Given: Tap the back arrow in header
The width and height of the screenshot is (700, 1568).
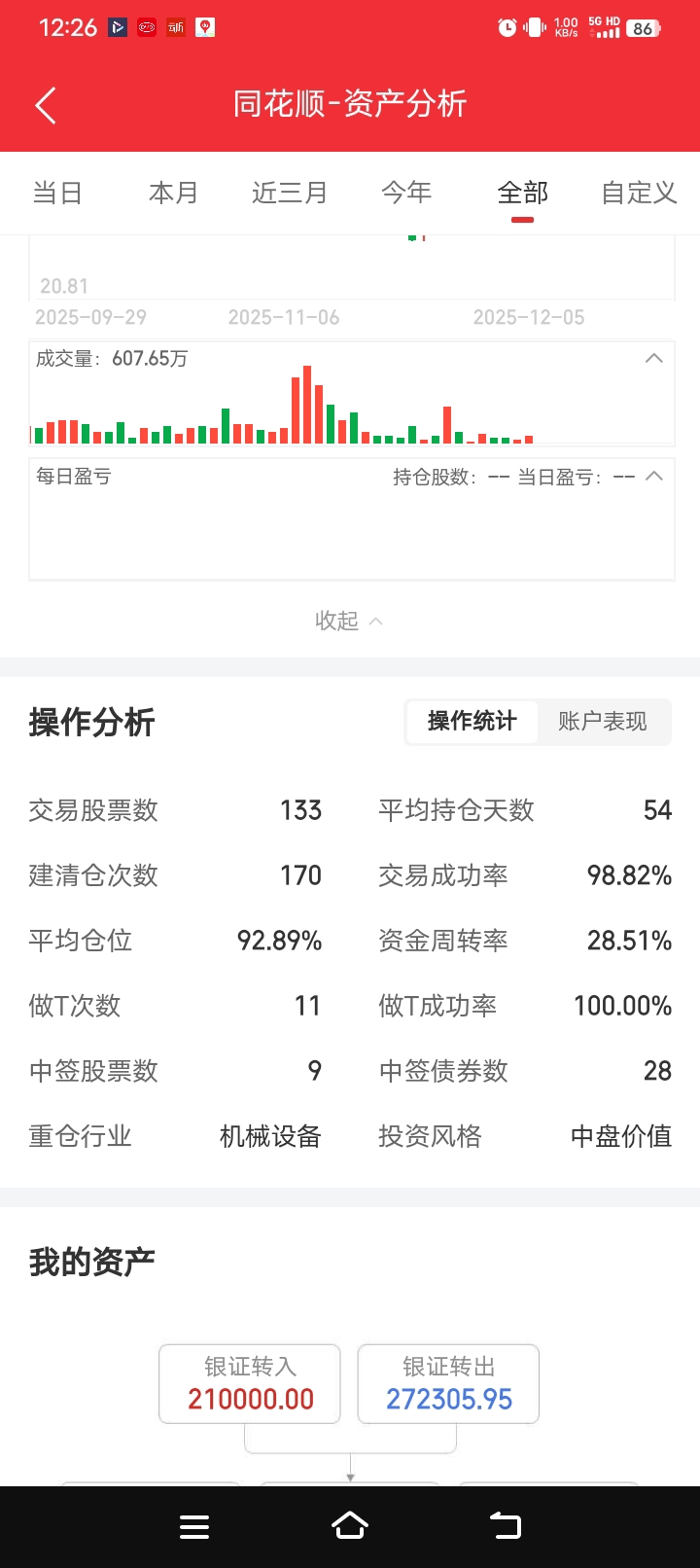Looking at the screenshot, I should (46, 105).
